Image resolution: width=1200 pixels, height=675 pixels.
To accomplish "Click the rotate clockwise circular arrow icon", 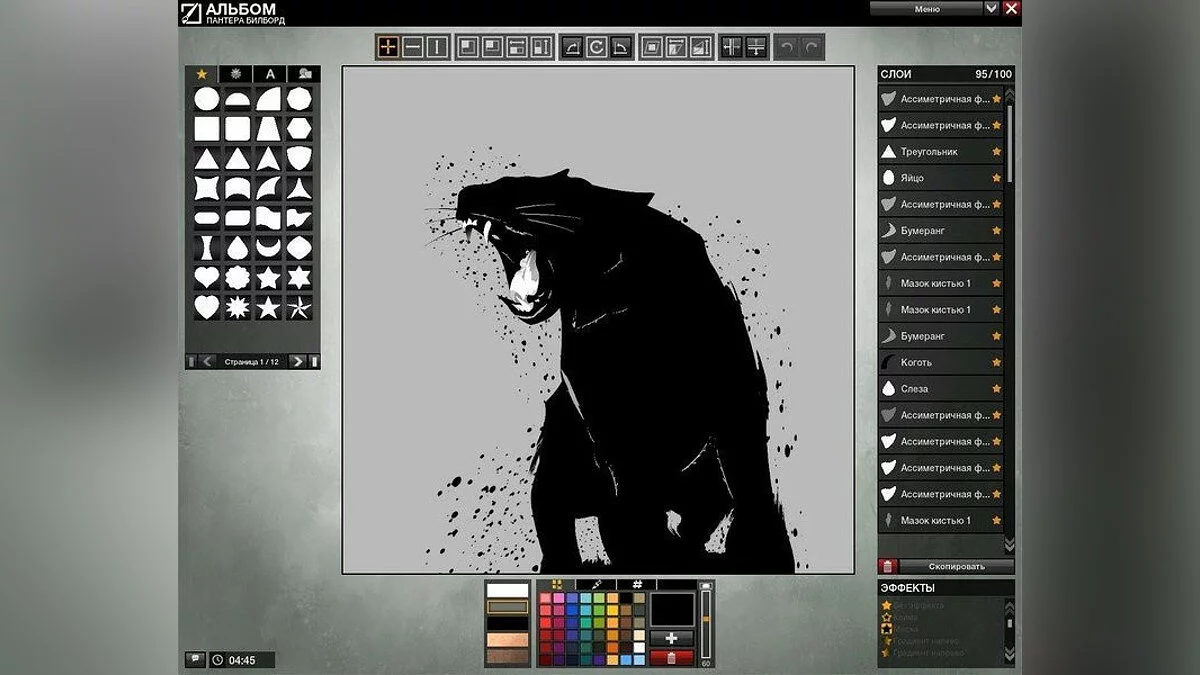I will pyautogui.click(x=596, y=47).
